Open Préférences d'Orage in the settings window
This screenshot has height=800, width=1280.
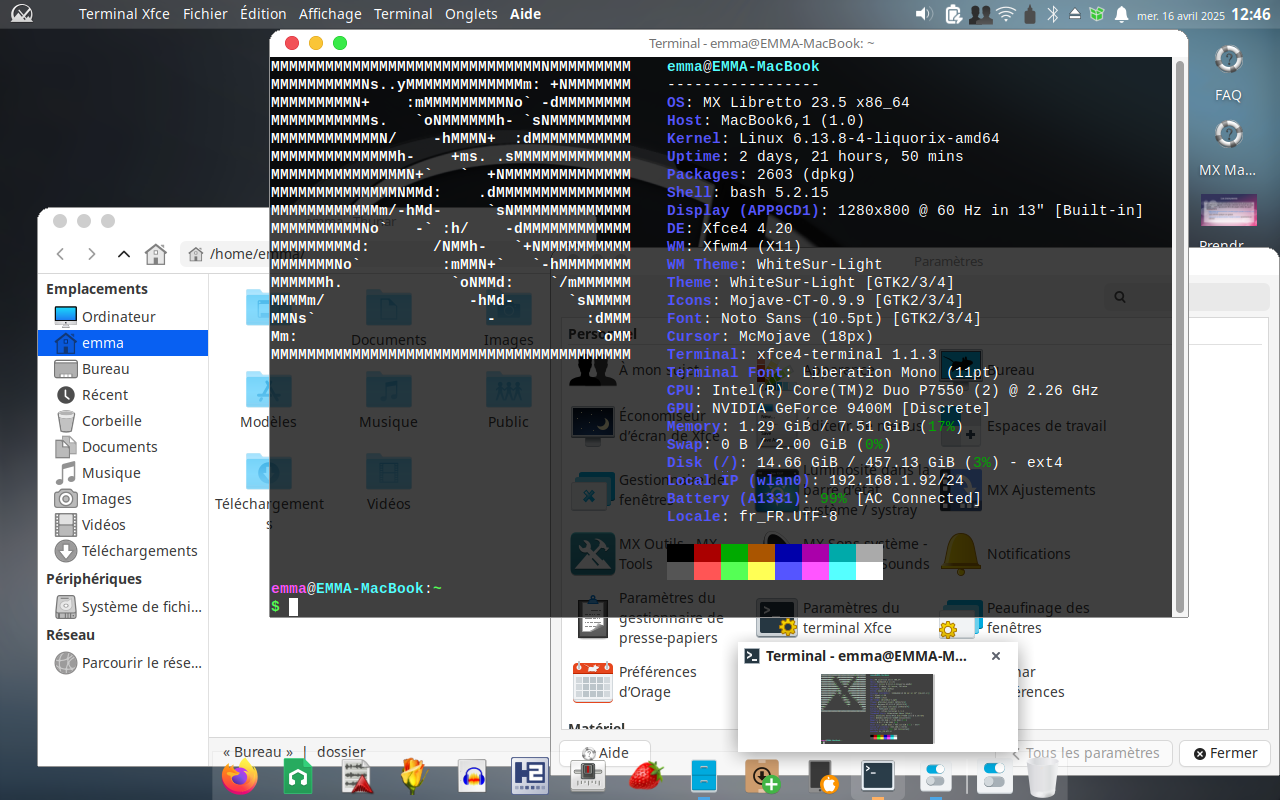point(635,682)
